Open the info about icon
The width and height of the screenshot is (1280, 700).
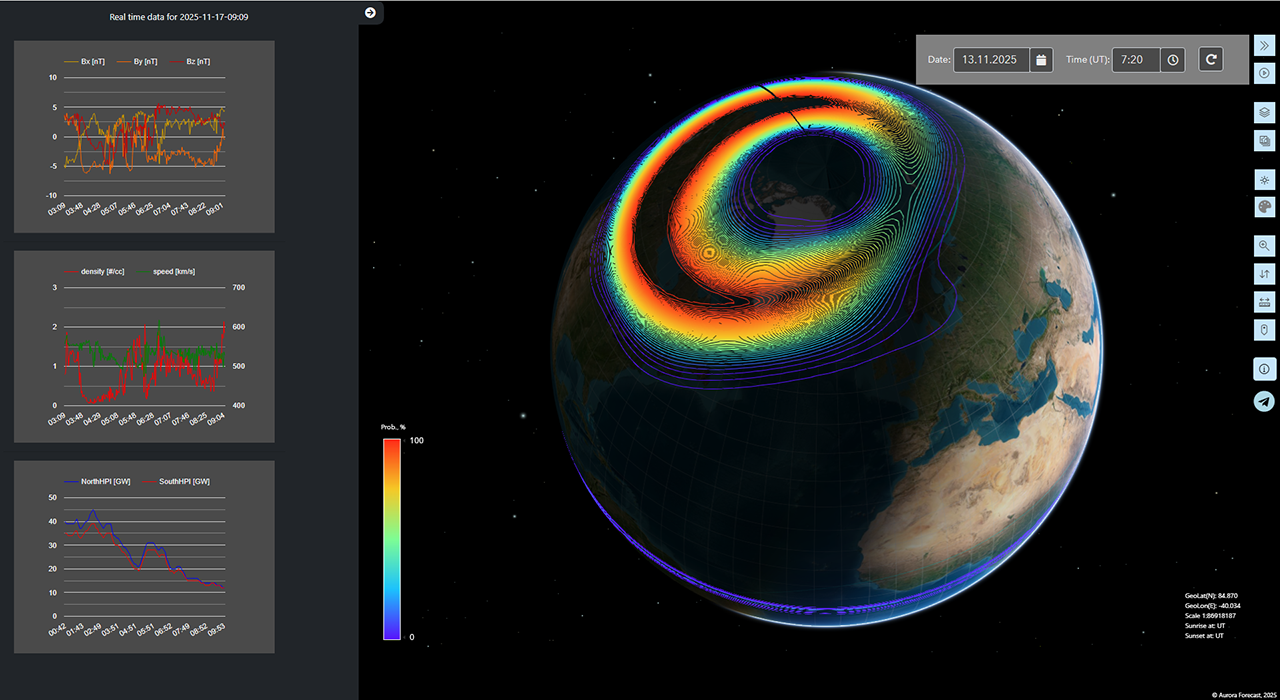click(x=1264, y=369)
